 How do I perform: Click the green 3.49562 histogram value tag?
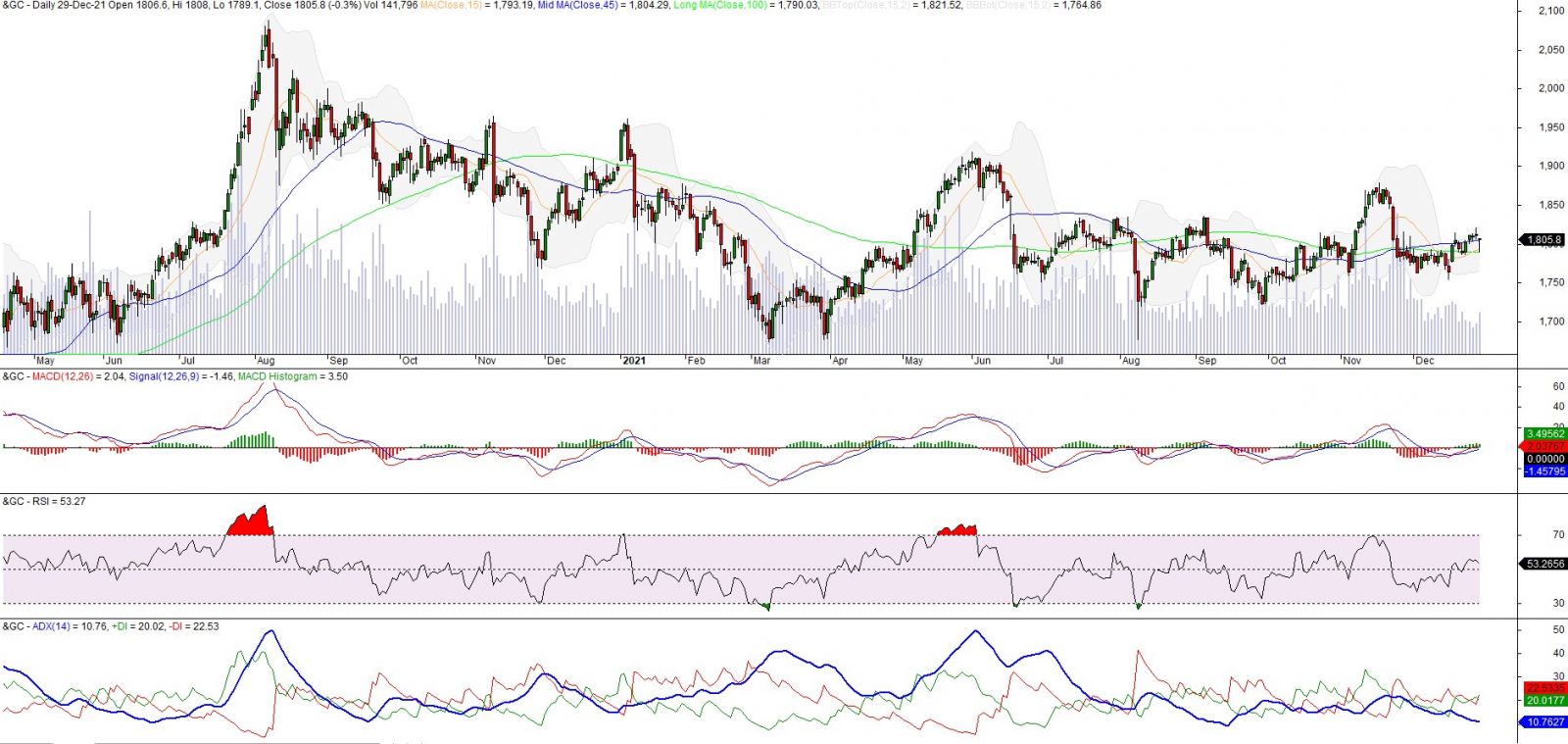tap(1544, 433)
